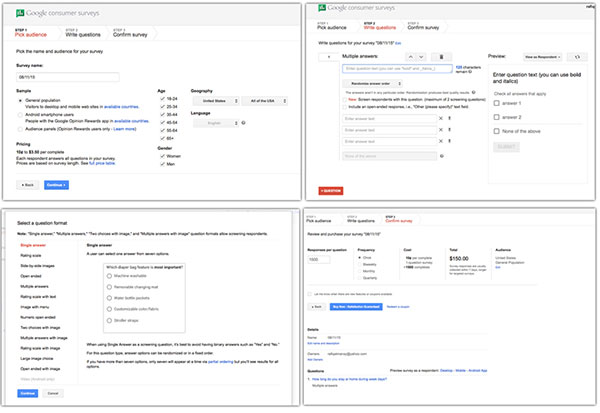Select the Machine washable answer option
This screenshot has height=413, width=600.
point(109,276)
